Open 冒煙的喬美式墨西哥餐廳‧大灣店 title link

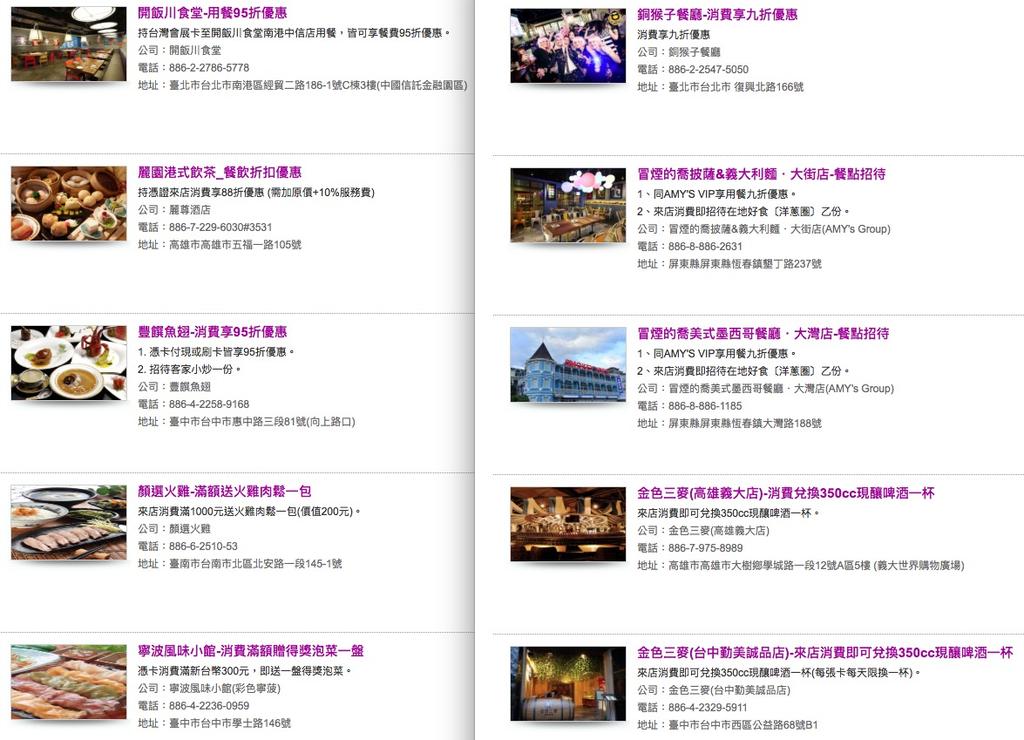(x=763, y=333)
